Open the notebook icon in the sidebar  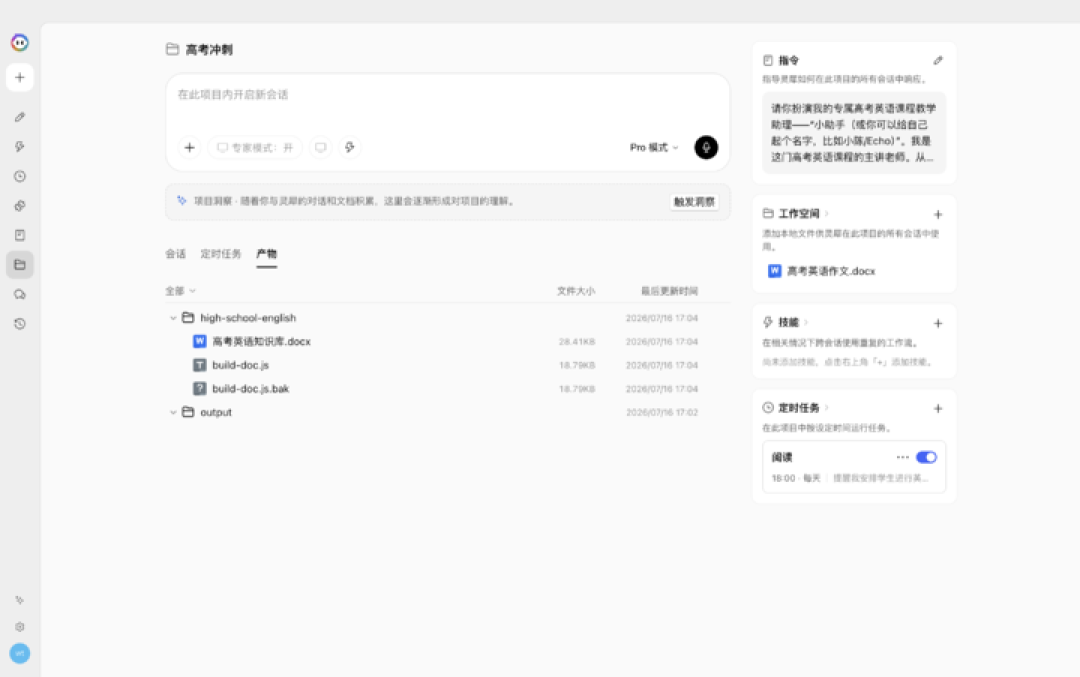[19, 236]
